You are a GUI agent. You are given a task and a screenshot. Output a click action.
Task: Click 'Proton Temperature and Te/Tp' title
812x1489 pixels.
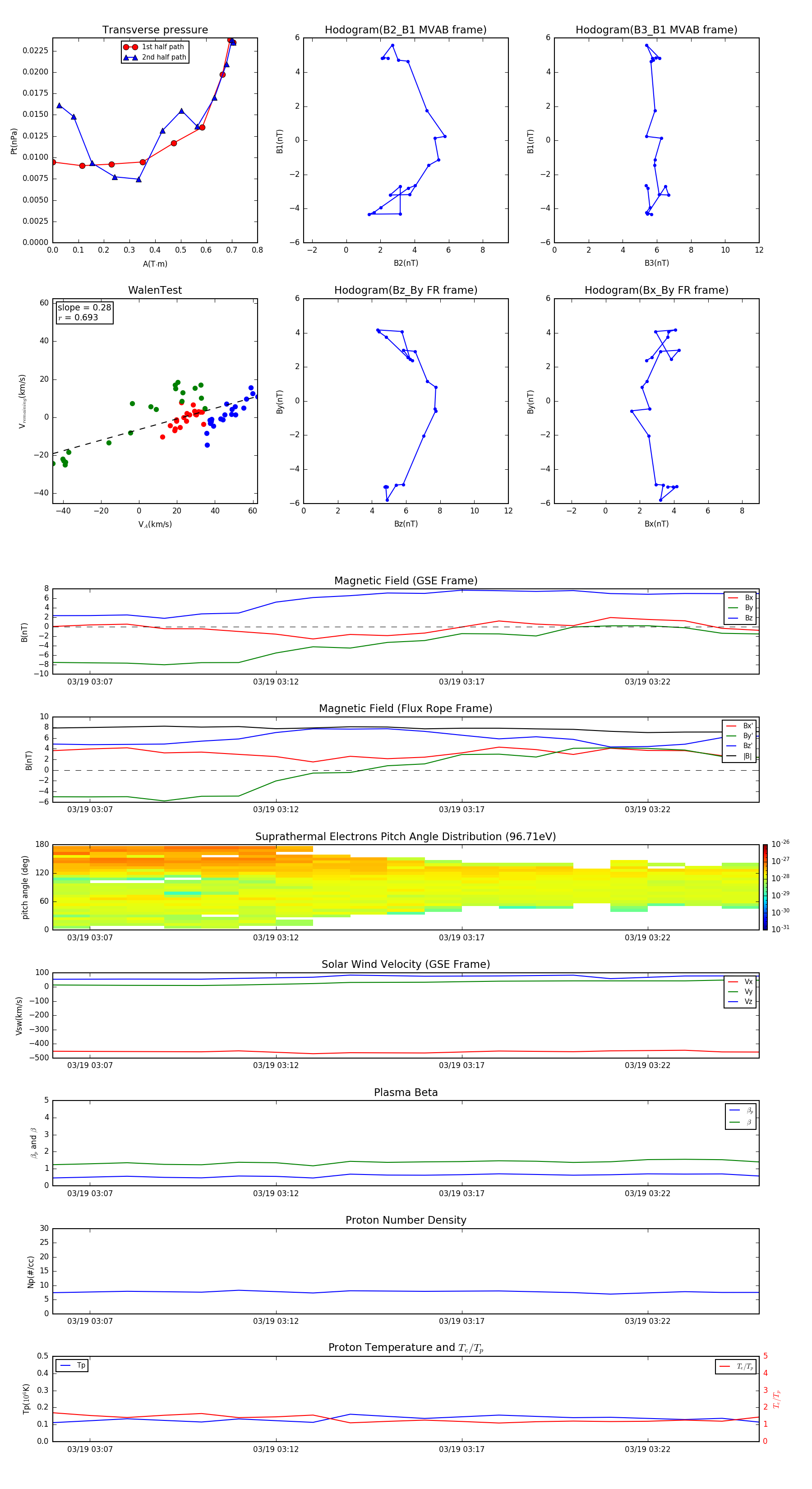tap(406, 1348)
